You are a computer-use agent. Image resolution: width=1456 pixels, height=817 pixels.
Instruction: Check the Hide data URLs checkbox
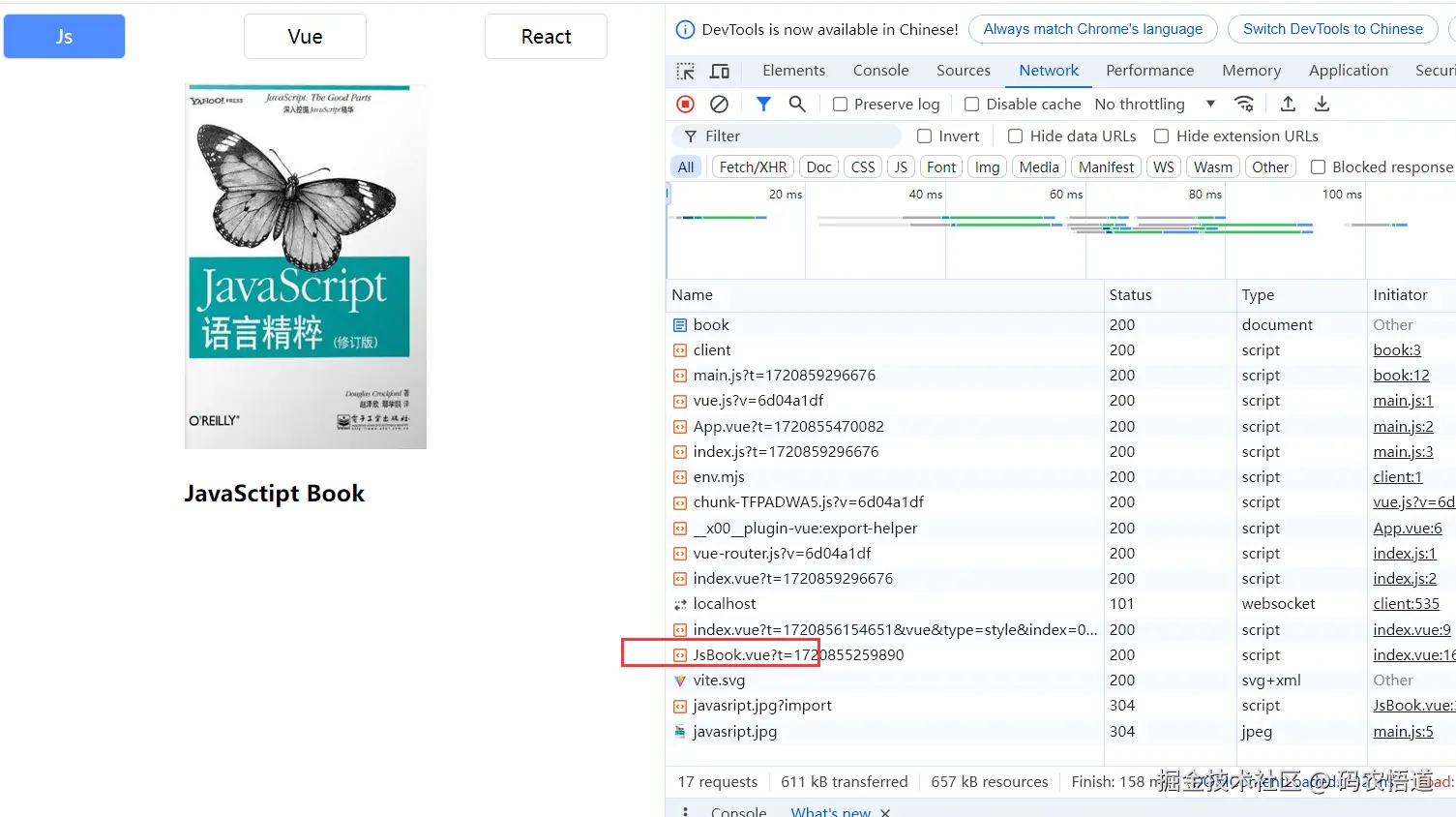1016,136
